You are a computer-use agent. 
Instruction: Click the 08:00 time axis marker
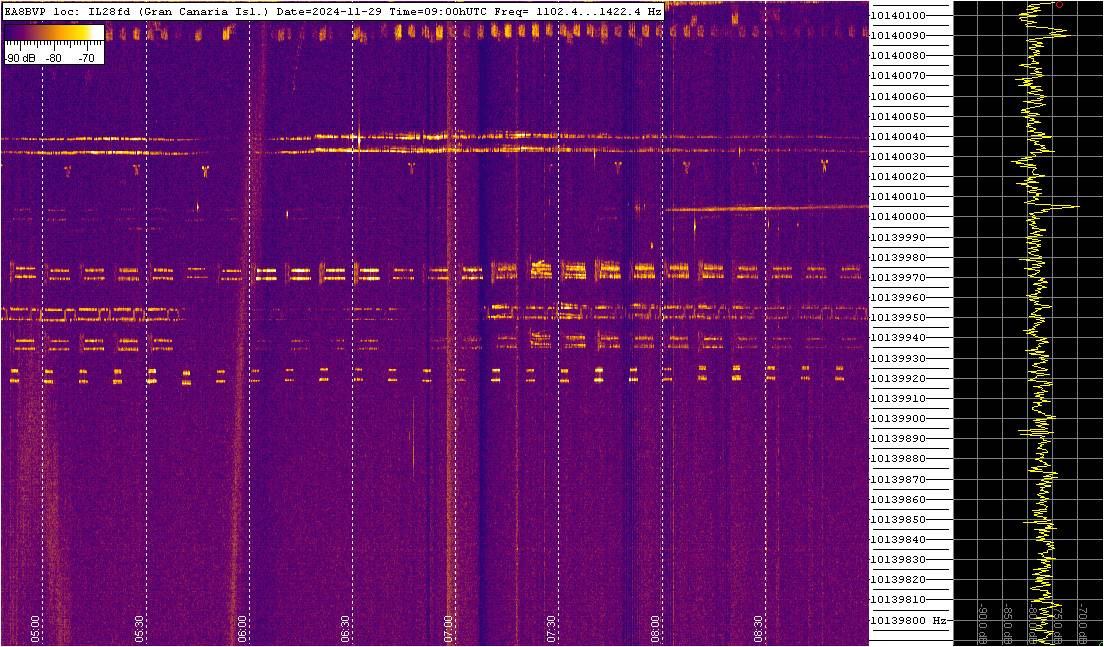click(x=655, y=627)
